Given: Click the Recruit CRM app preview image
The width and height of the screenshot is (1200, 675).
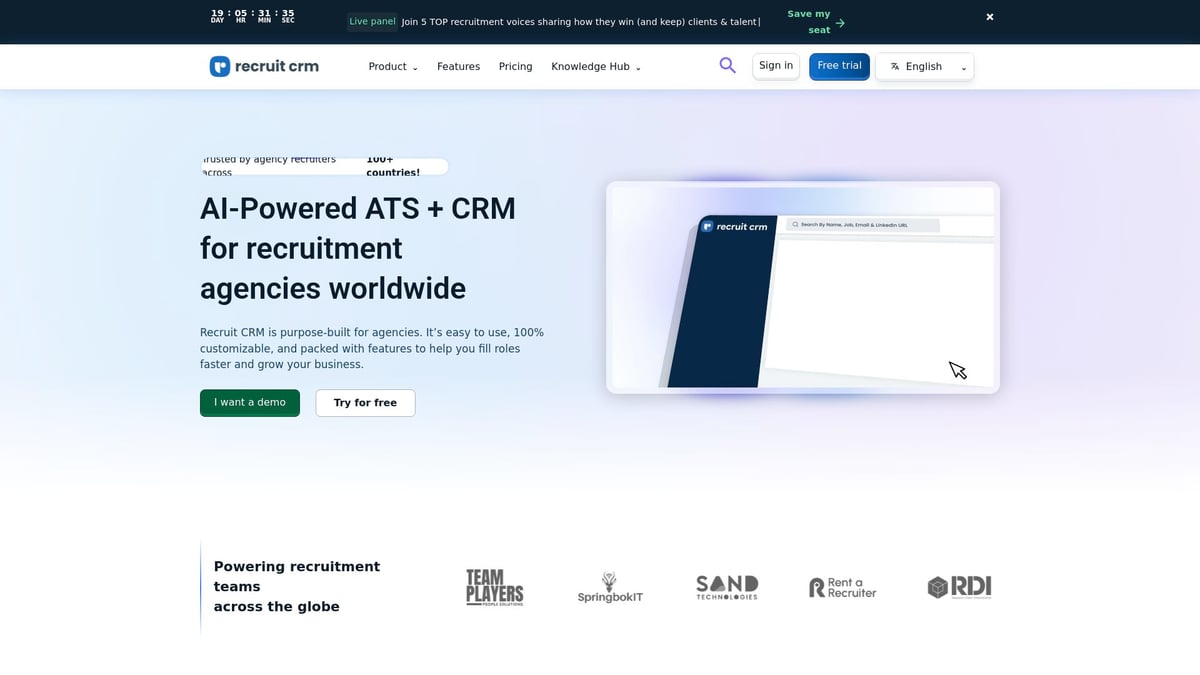Looking at the screenshot, I should tap(802, 287).
